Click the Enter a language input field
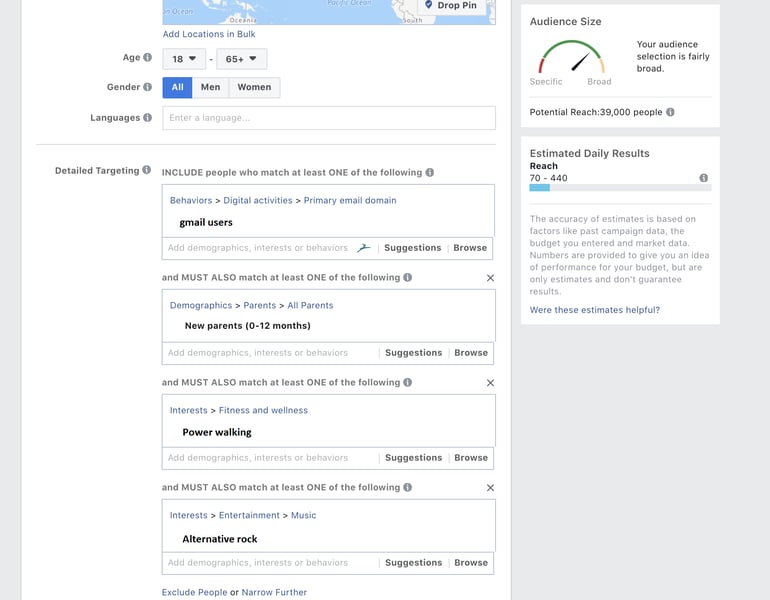 329,118
